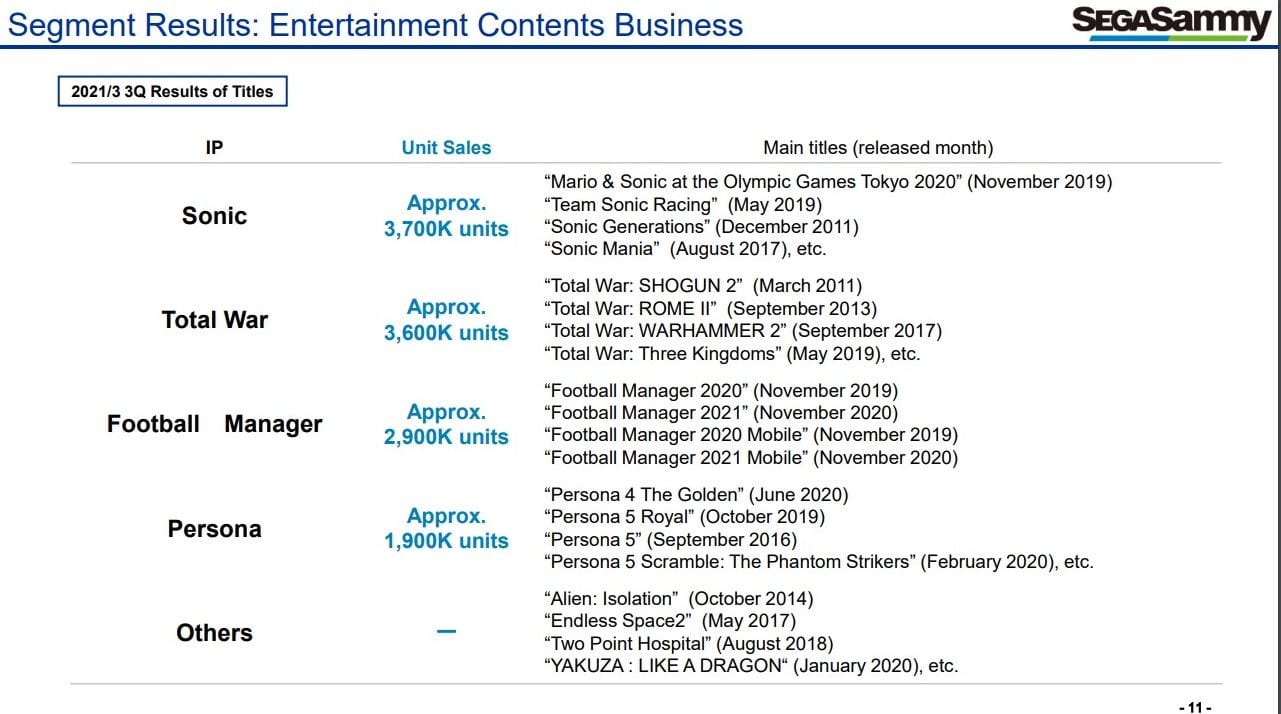Click 'Approx. 3,600K units' for Total War

[446, 320]
